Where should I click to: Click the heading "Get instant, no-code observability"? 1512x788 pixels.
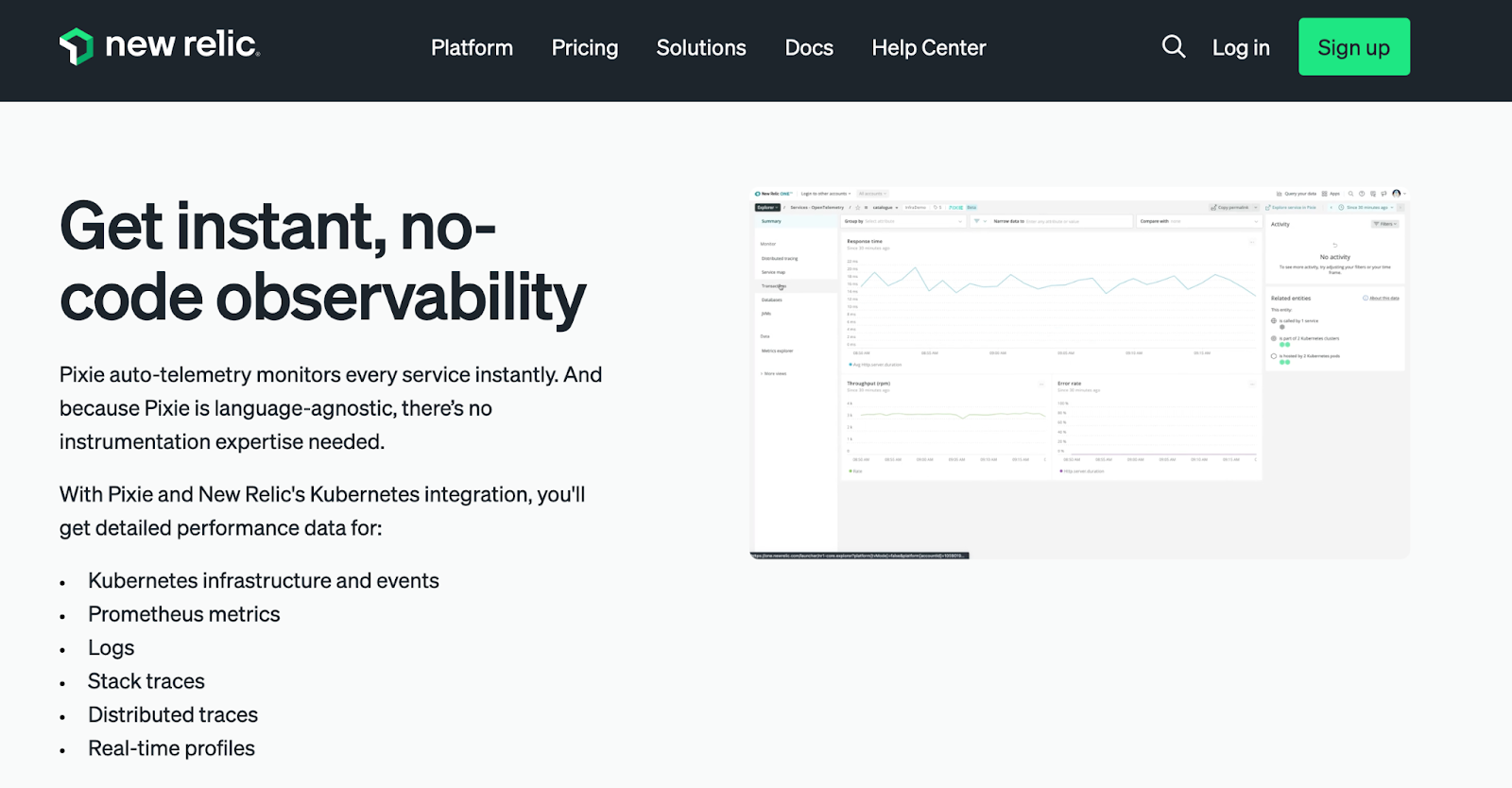point(323,262)
